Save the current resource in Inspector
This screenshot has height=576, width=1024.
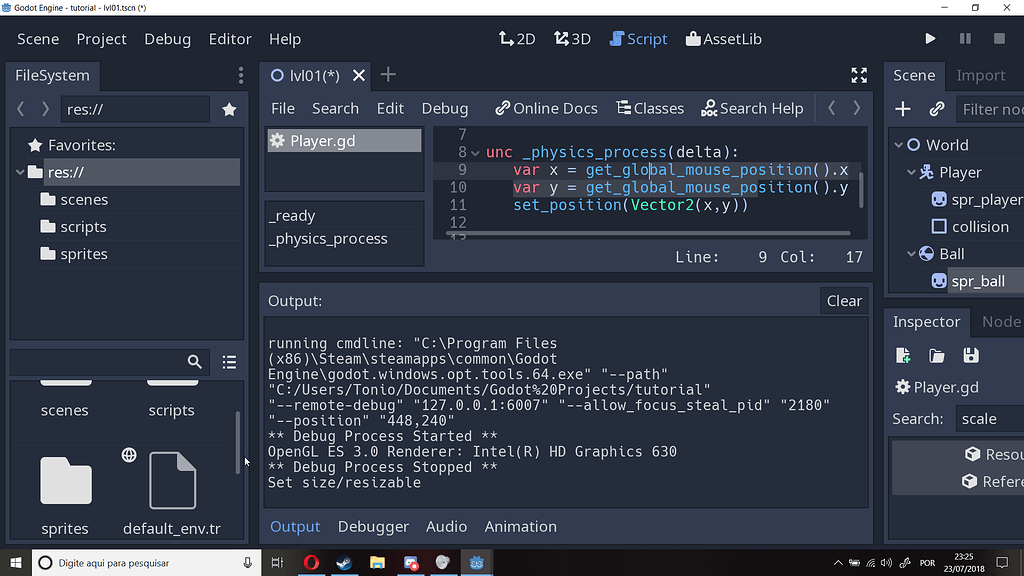[970, 356]
